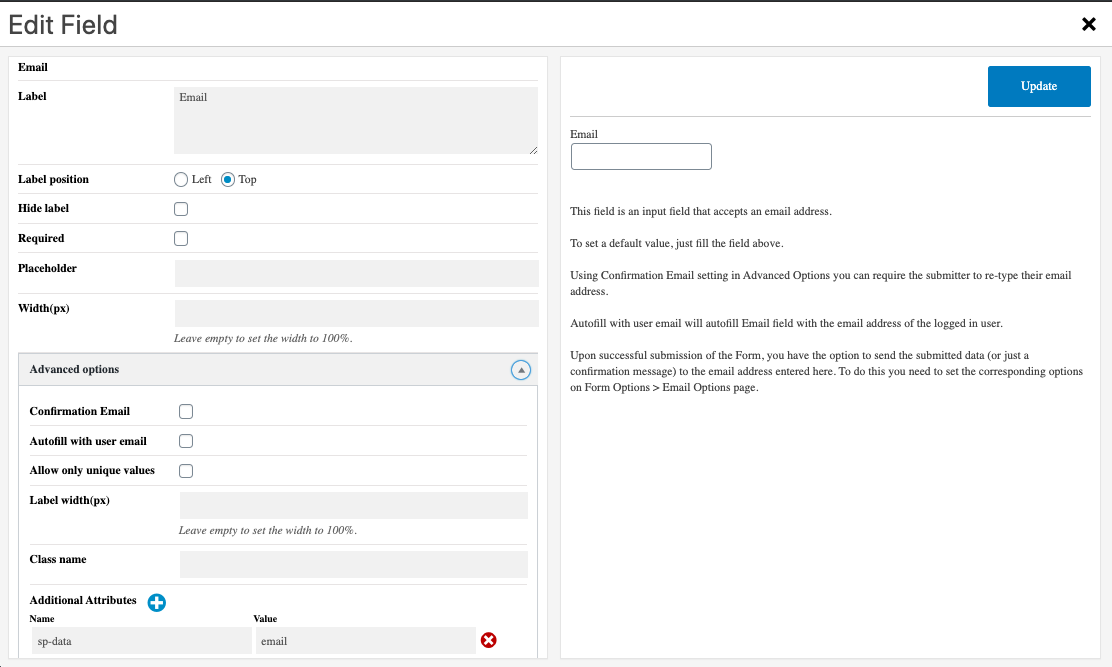This screenshot has height=667, width=1112.
Task: Click the Update button
Action: 1039,86
